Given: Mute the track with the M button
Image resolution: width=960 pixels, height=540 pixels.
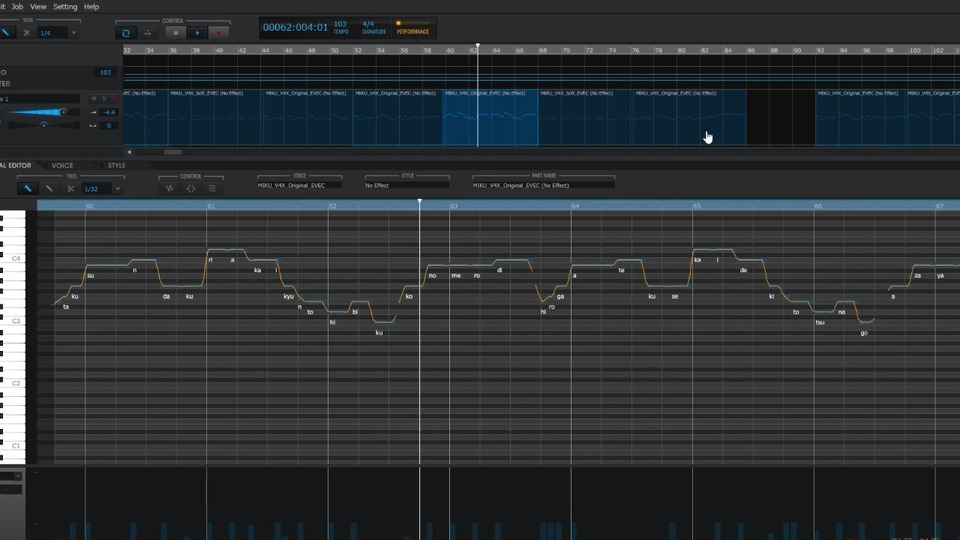Looking at the screenshot, I should point(94,99).
